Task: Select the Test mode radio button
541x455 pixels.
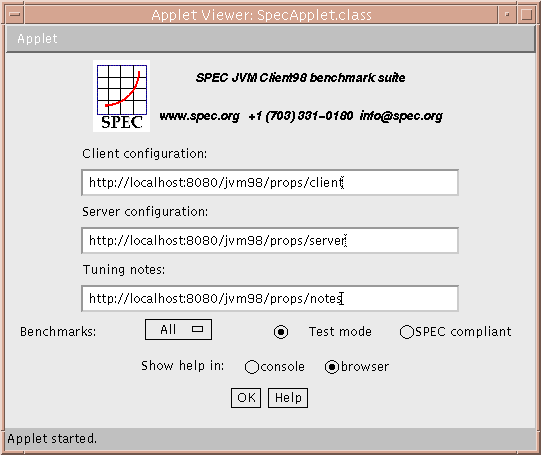Action: tap(281, 332)
